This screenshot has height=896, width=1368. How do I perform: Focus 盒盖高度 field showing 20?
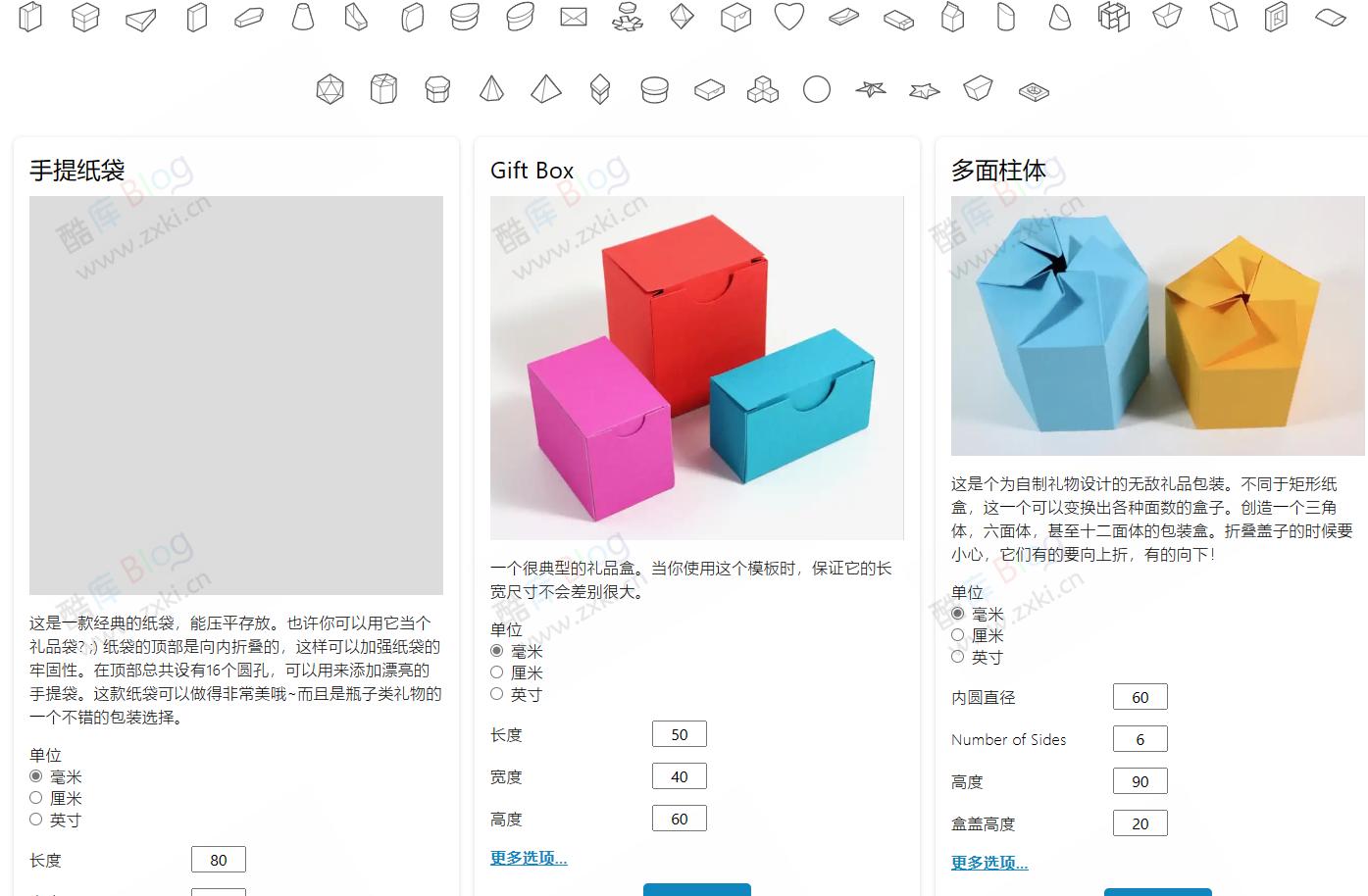pyautogui.click(x=1140, y=823)
